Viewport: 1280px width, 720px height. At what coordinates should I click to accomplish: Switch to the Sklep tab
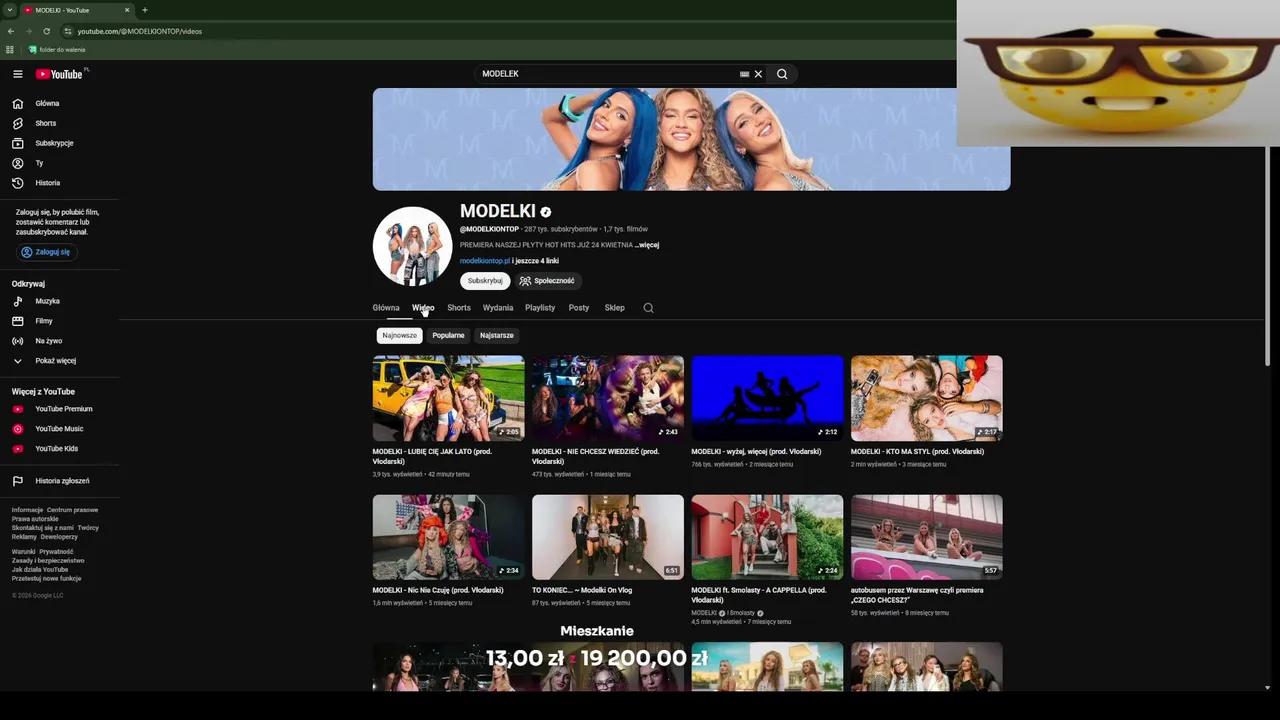pos(615,308)
